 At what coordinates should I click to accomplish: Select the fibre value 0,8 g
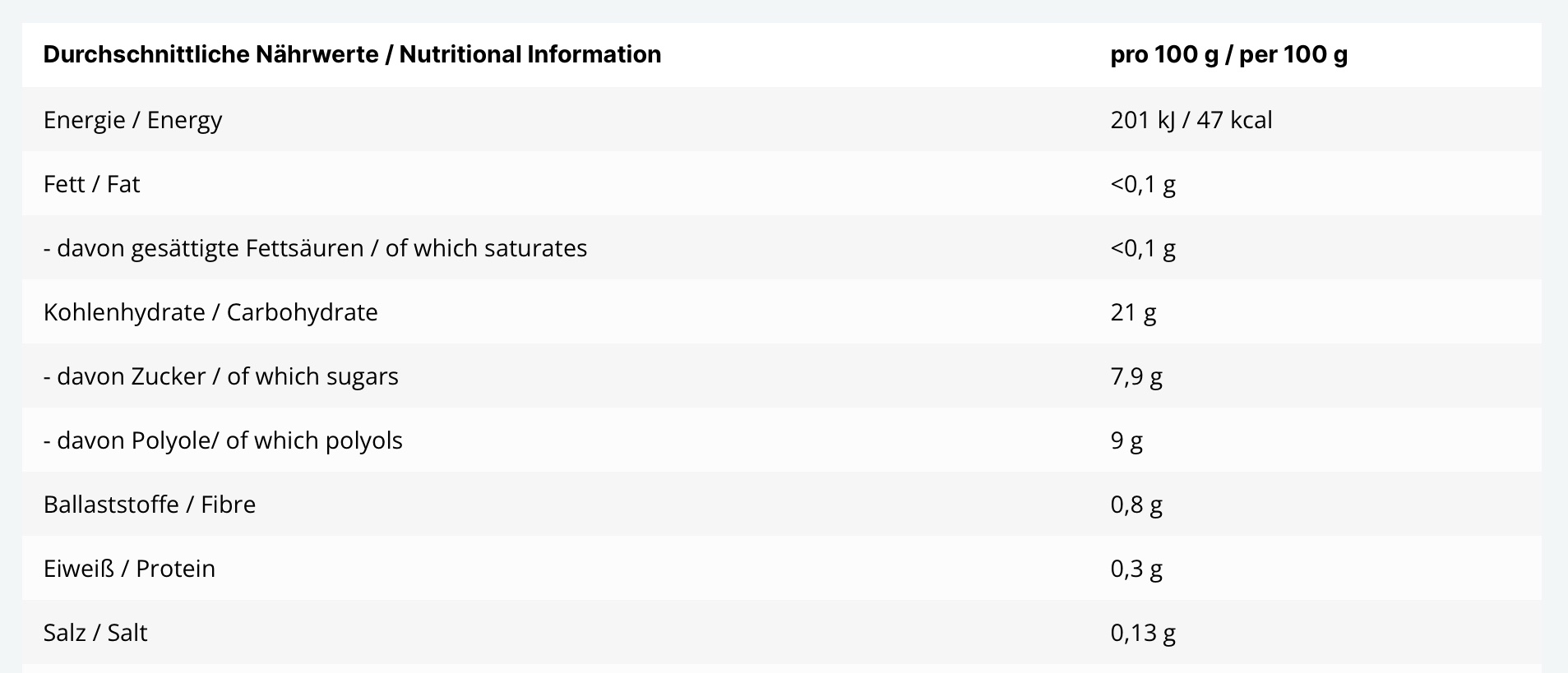[1136, 505]
